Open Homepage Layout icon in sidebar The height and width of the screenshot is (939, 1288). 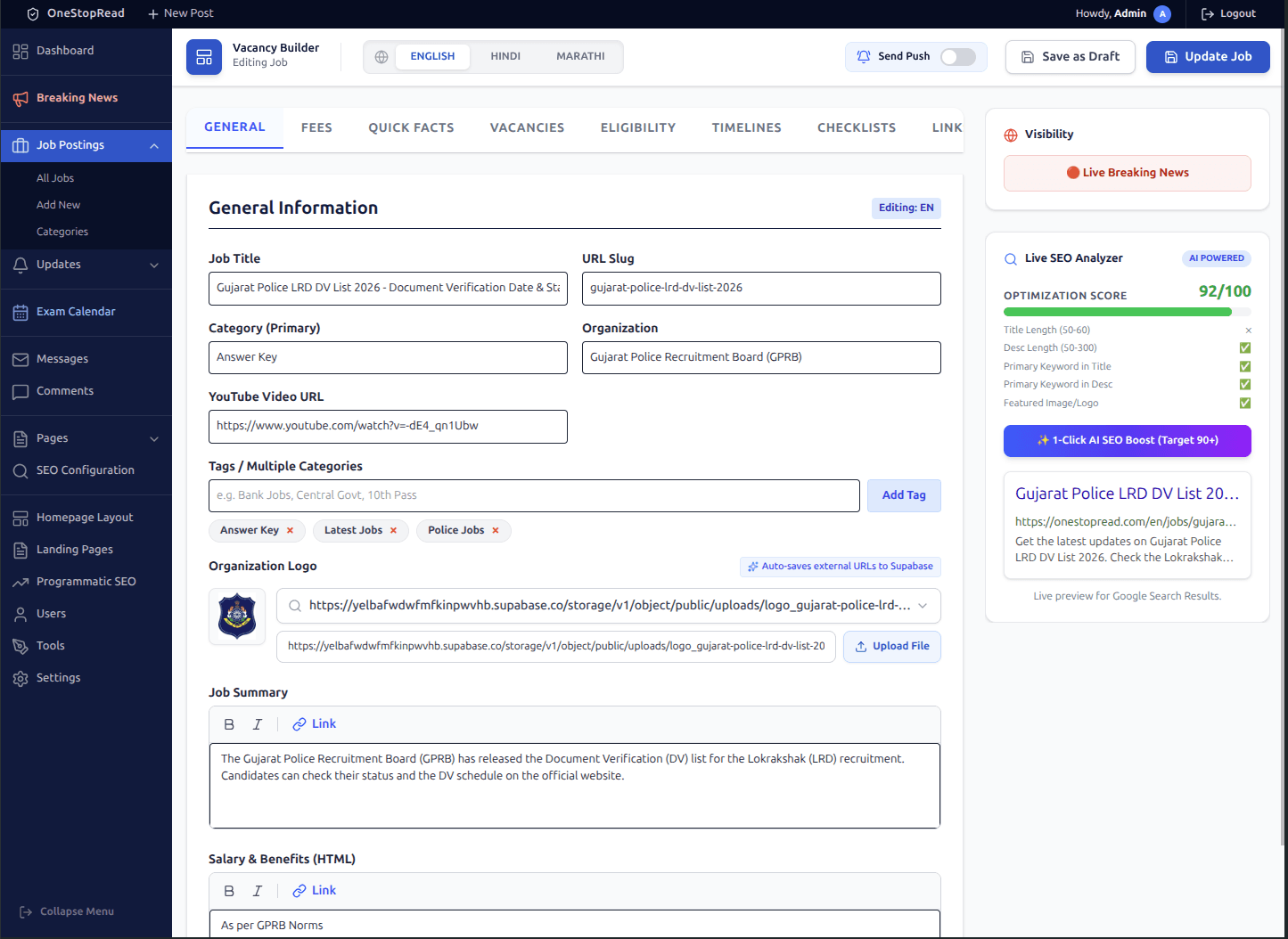click(x=21, y=518)
